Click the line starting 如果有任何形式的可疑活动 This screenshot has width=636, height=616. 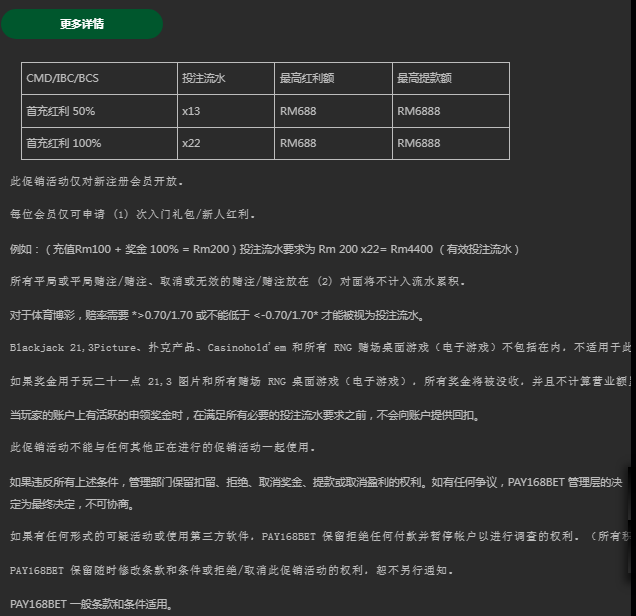coord(320,537)
